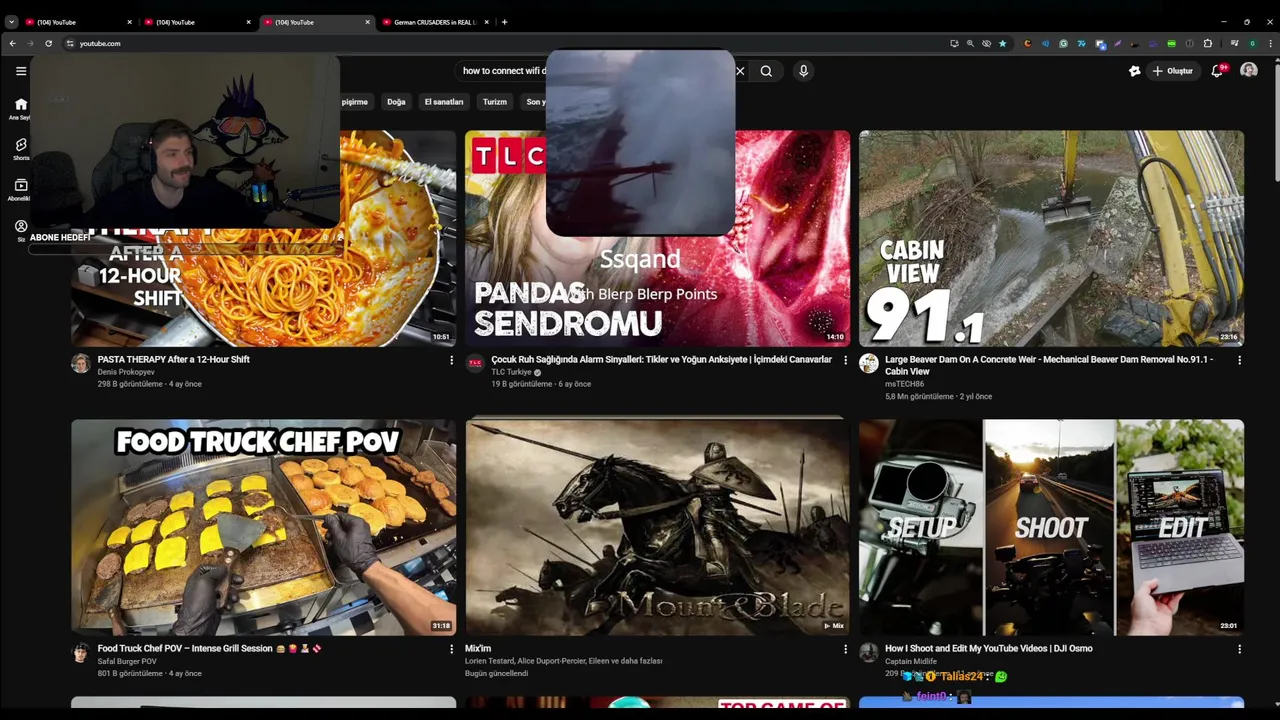1280x720 pixels.
Task: Visit Safal Burger POV channel
Action: [127, 661]
